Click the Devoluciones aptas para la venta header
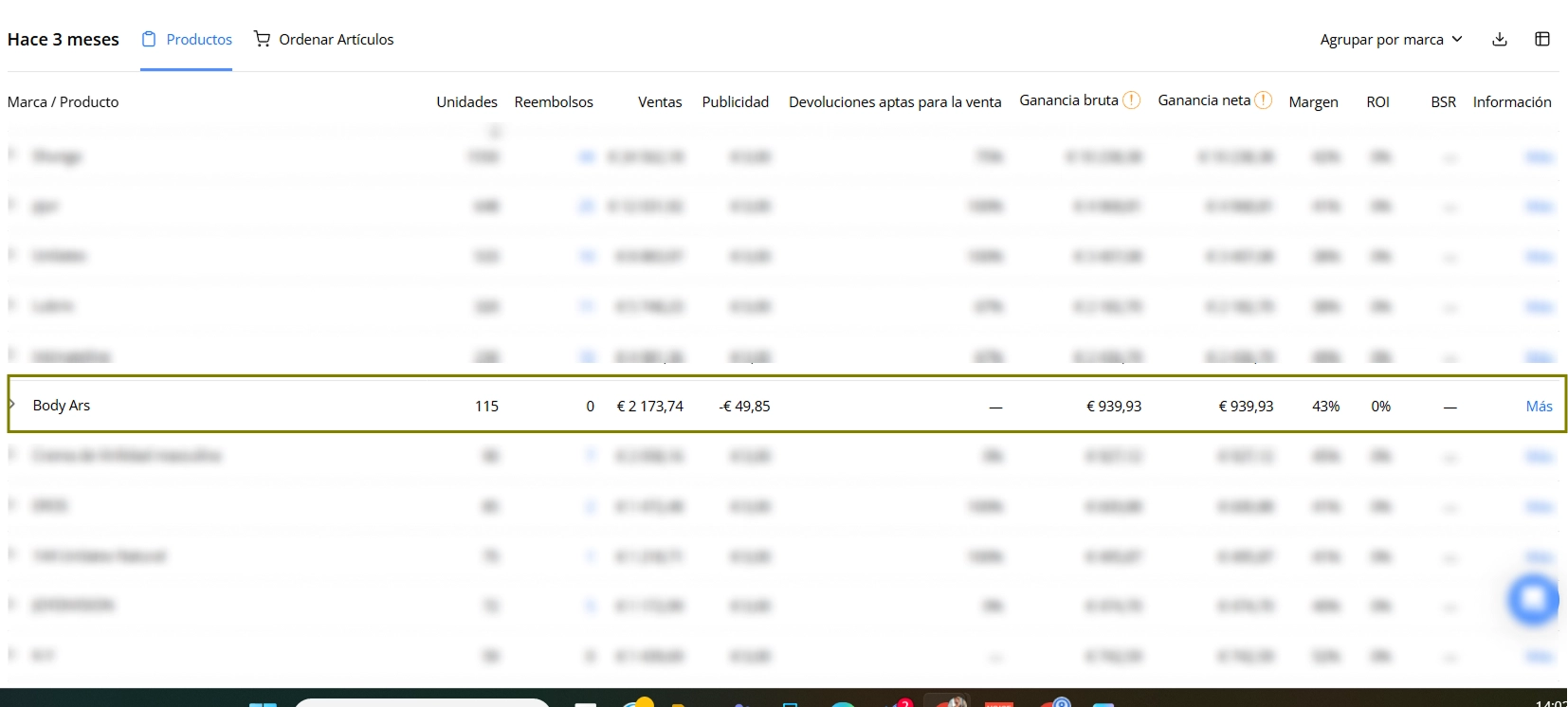The height and width of the screenshot is (707, 1568). point(895,101)
